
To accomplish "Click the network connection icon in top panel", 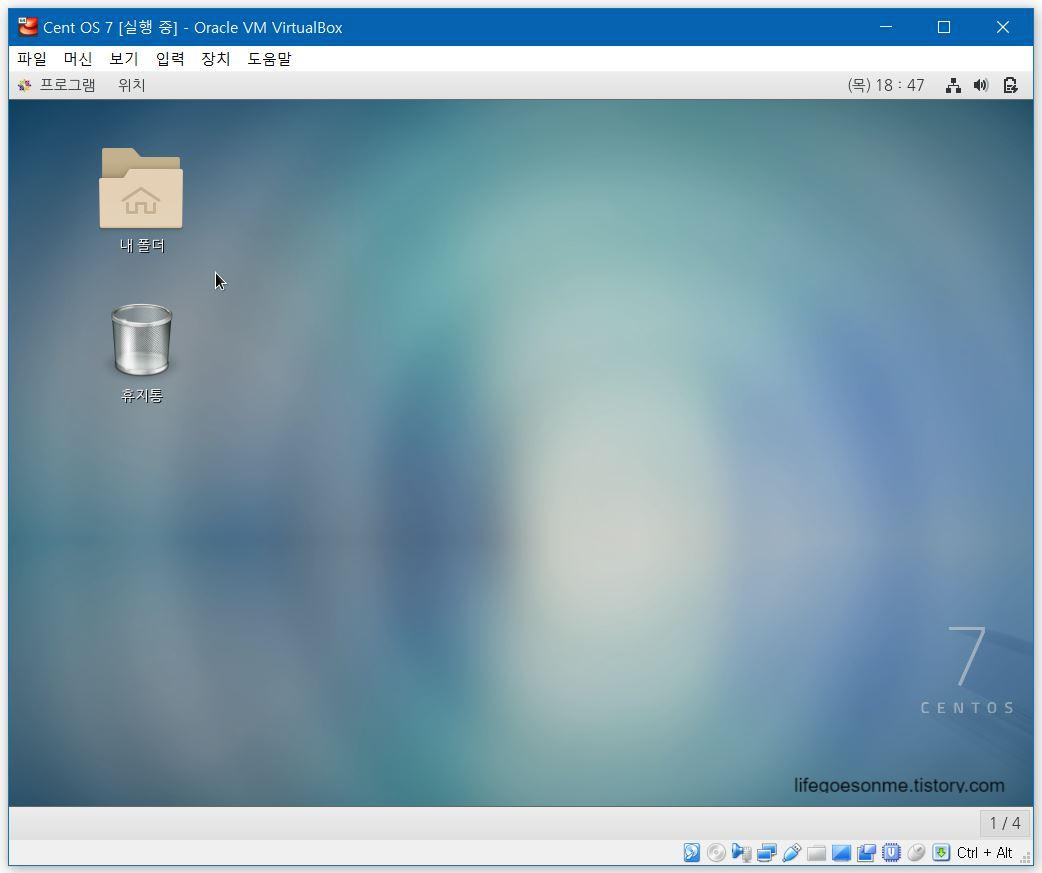I will click(954, 85).
